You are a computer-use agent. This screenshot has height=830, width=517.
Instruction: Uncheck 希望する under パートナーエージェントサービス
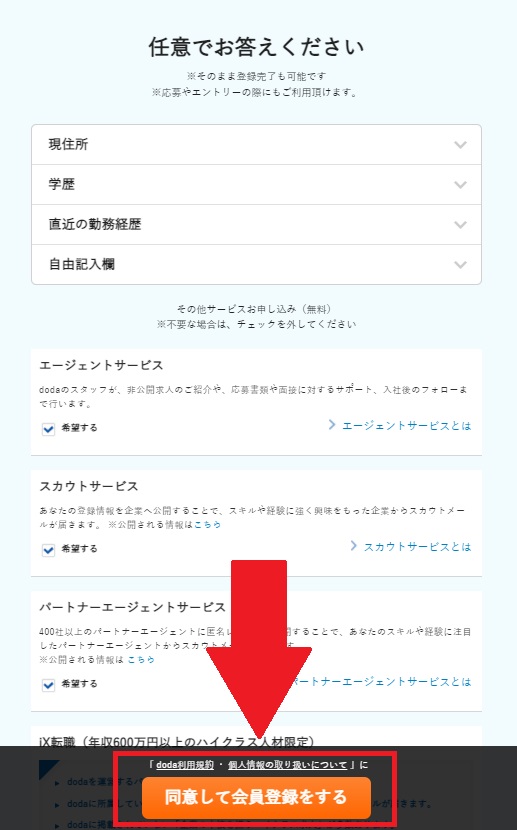click(48, 685)
